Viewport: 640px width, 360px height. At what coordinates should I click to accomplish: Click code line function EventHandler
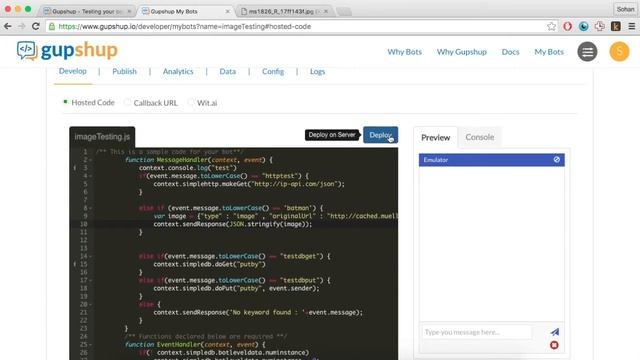pyautogui.click(x=195, y=344)
